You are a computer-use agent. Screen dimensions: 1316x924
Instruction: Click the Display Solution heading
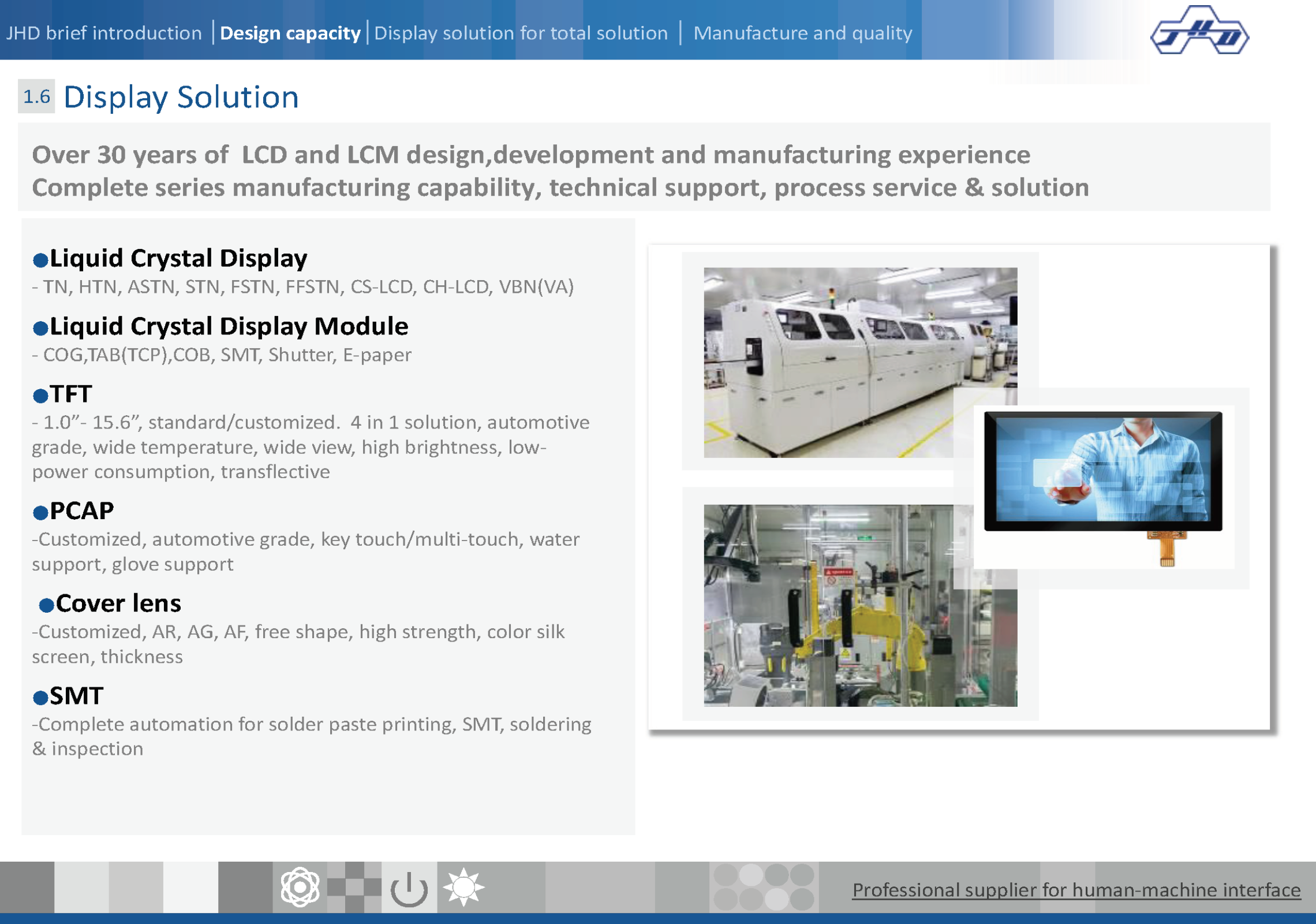pos(181,97)
